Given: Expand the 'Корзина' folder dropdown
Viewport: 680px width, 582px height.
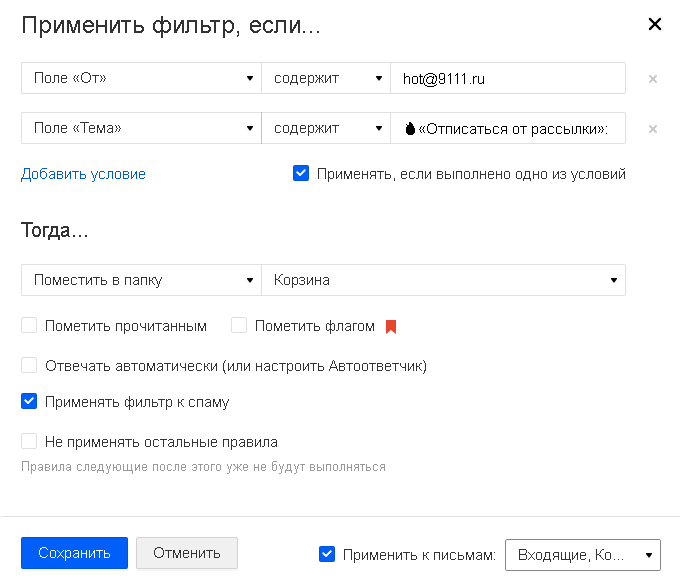Looking at the screenshot, I should tap(443, 280).
